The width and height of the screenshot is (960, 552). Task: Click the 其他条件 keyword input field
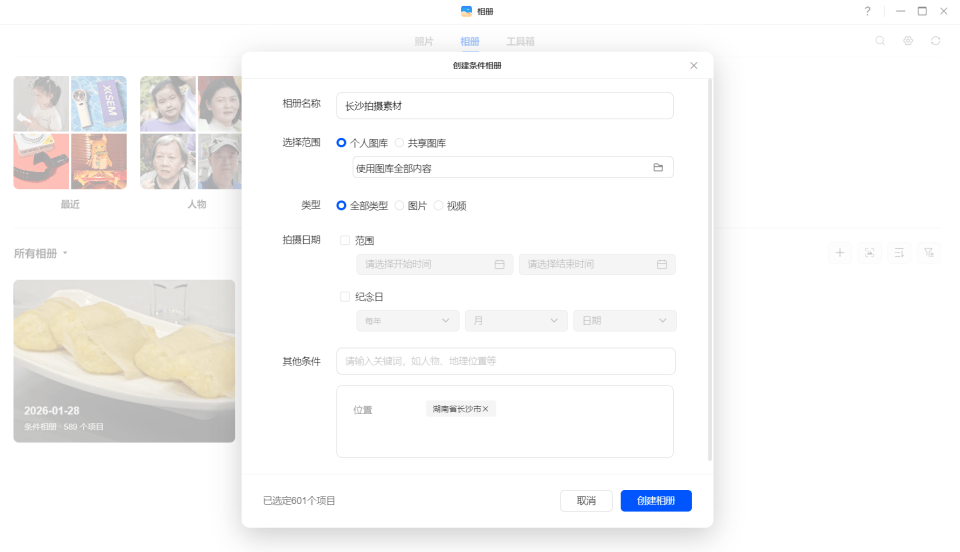(x=506, y=361)
